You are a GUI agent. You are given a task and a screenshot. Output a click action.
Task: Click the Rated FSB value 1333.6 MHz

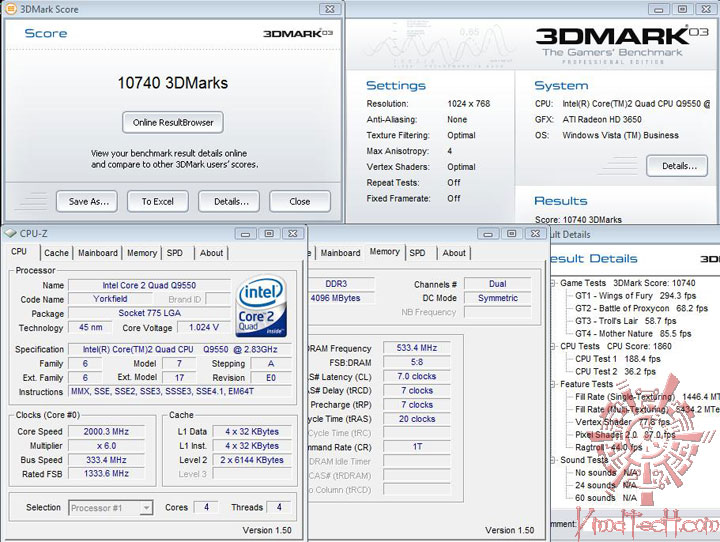pos(106,474)
